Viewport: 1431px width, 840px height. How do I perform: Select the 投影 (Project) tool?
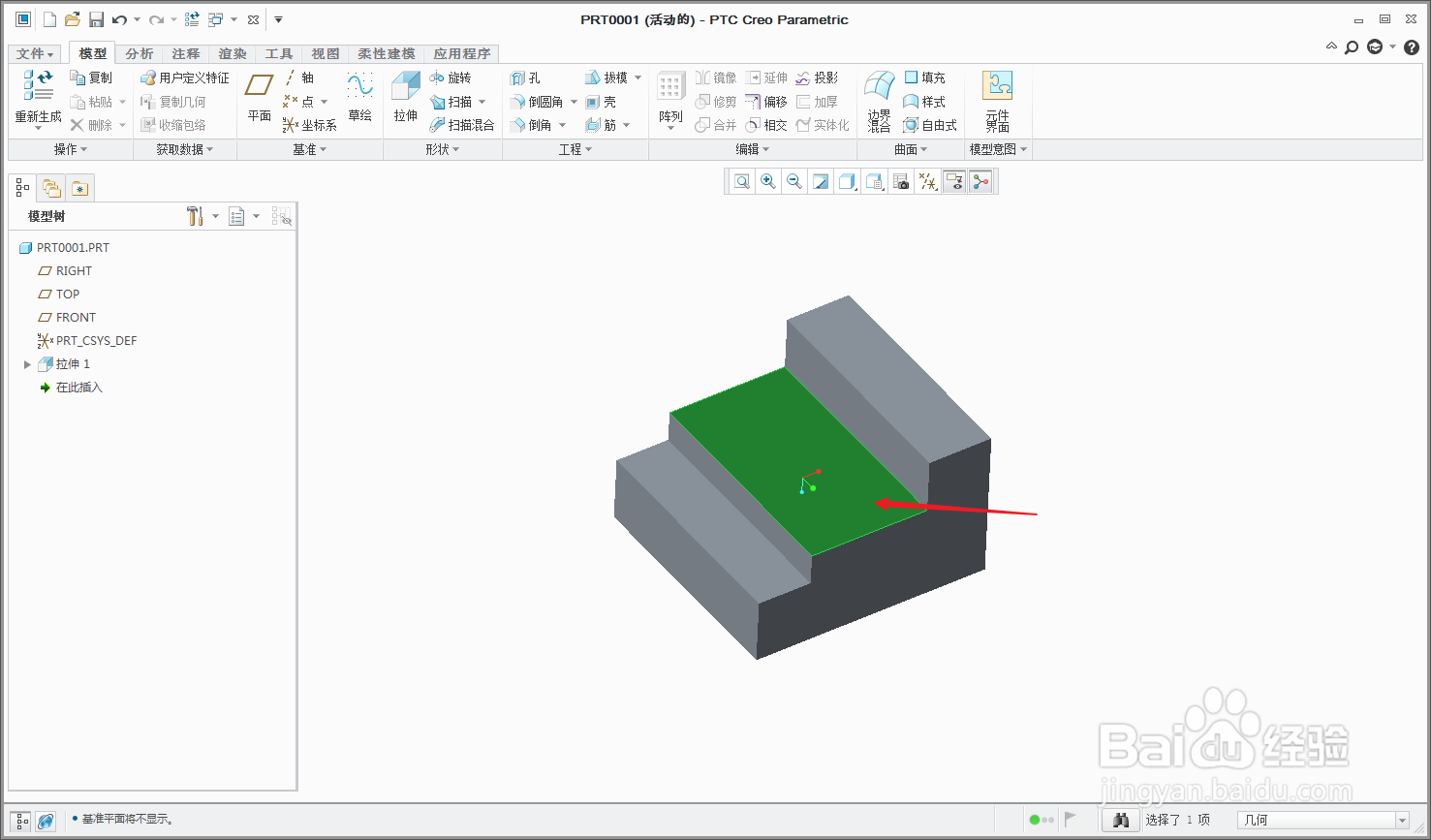(x=817, y=78)
